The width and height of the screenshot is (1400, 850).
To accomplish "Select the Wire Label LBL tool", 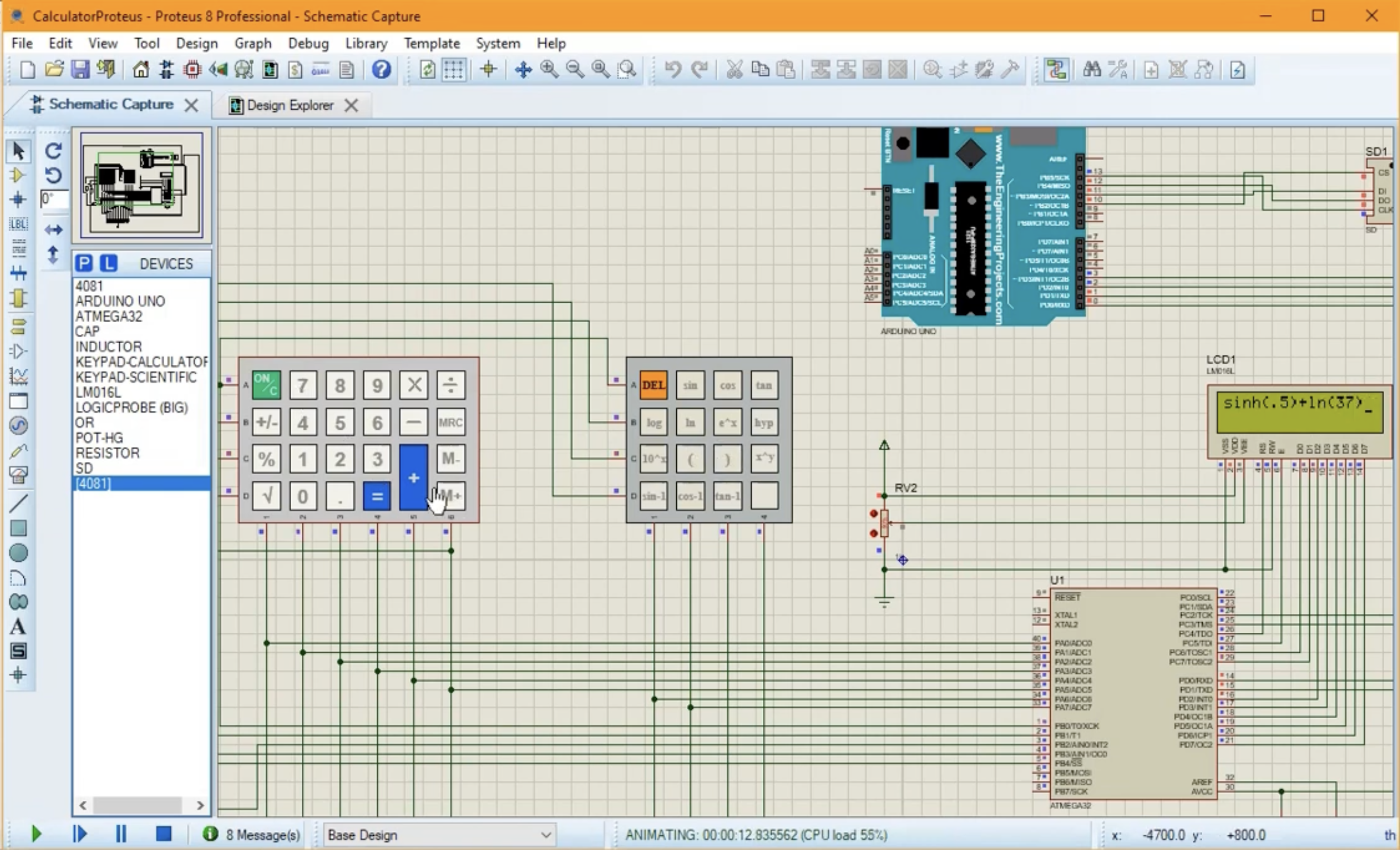I will coord(18,224).
